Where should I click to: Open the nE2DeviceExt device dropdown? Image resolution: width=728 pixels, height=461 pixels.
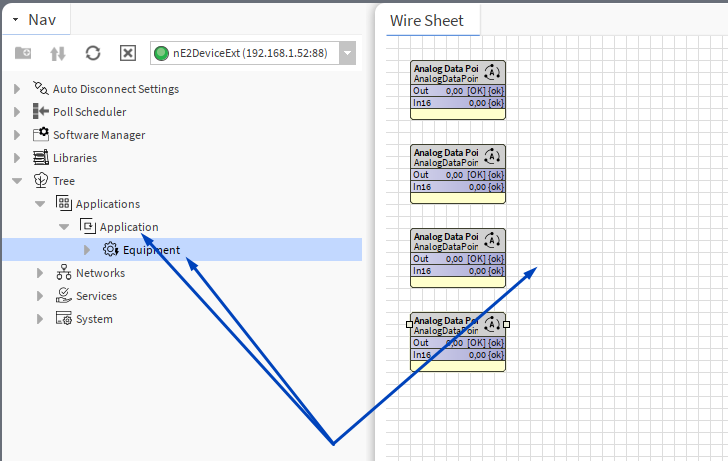[346, 54]
